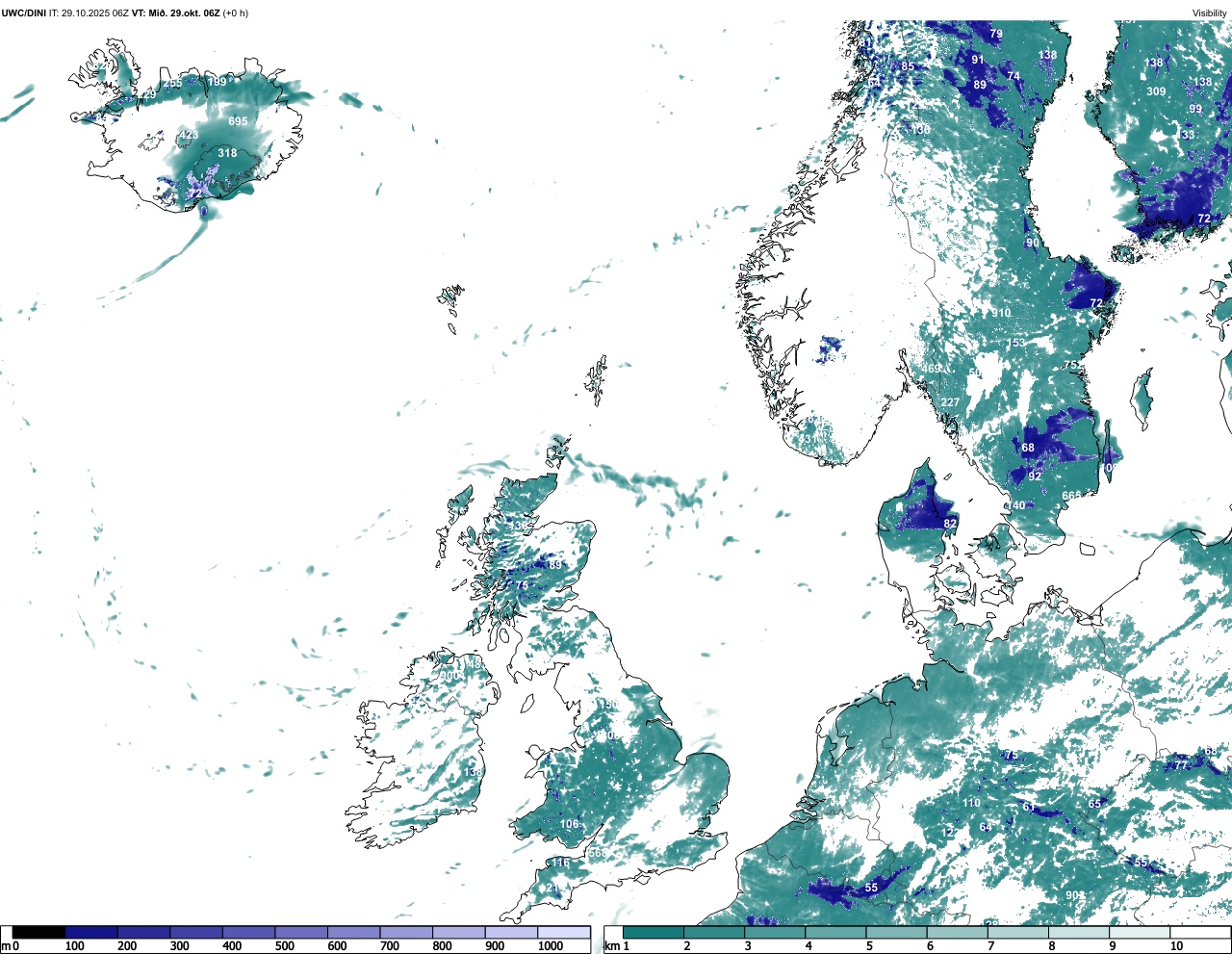This screenshot has width=1232, height=954.
Task: Select the 9–10 km legend color segment
Action: 1139,932
